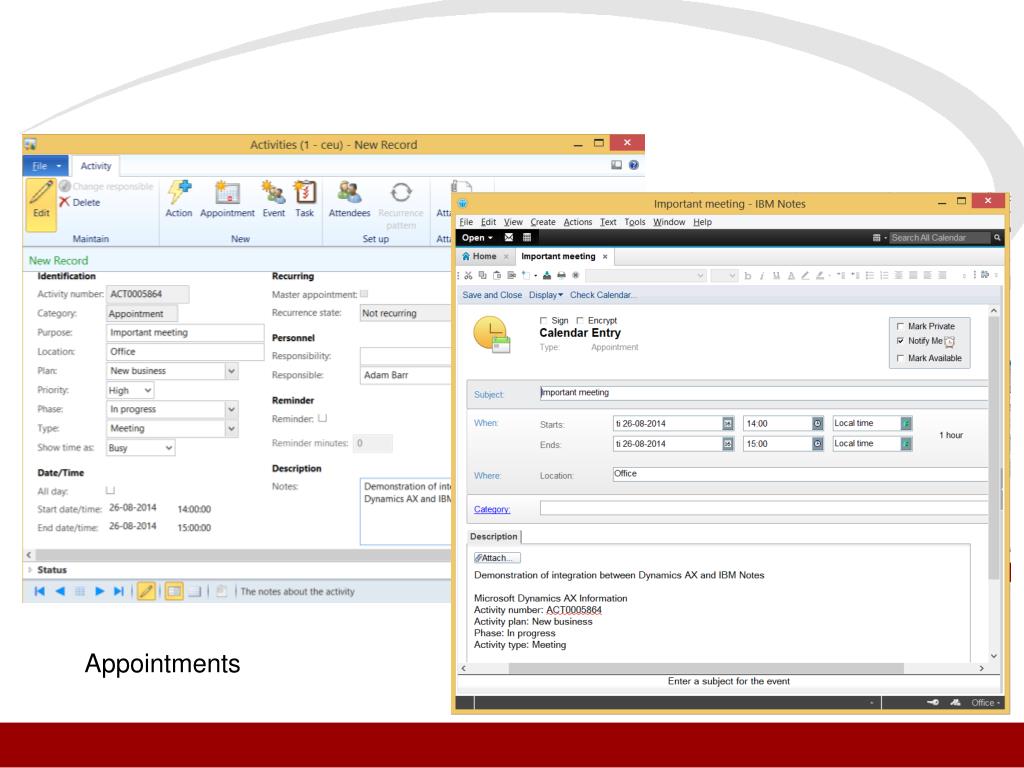Go to first record in Activities footer
Viewport: 1024px width, 768px height.
click(x=39, y=591)
